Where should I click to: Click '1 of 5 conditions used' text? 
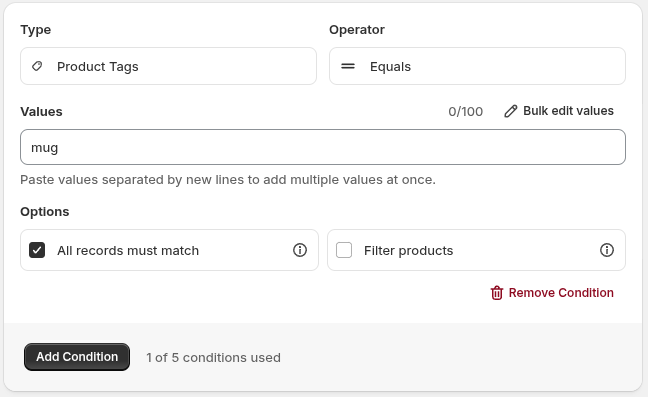[x=213, y=357]
